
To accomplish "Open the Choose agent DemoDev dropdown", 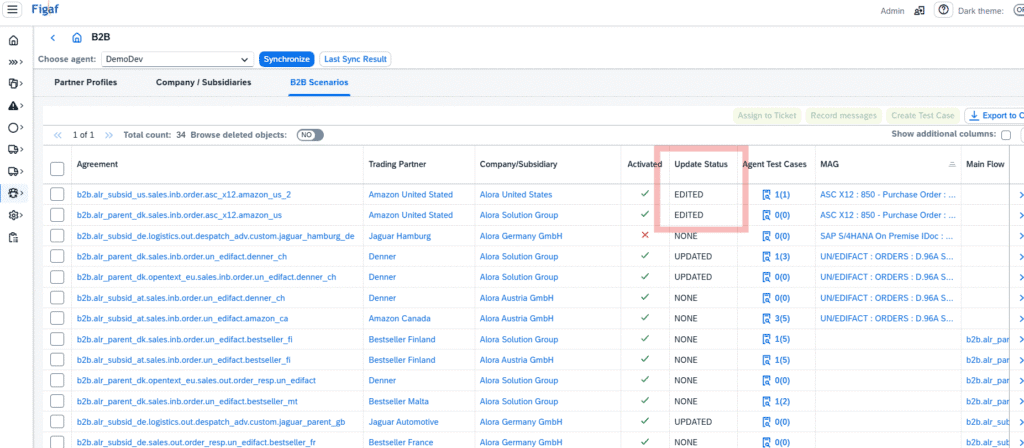I will tap(178, 59).
